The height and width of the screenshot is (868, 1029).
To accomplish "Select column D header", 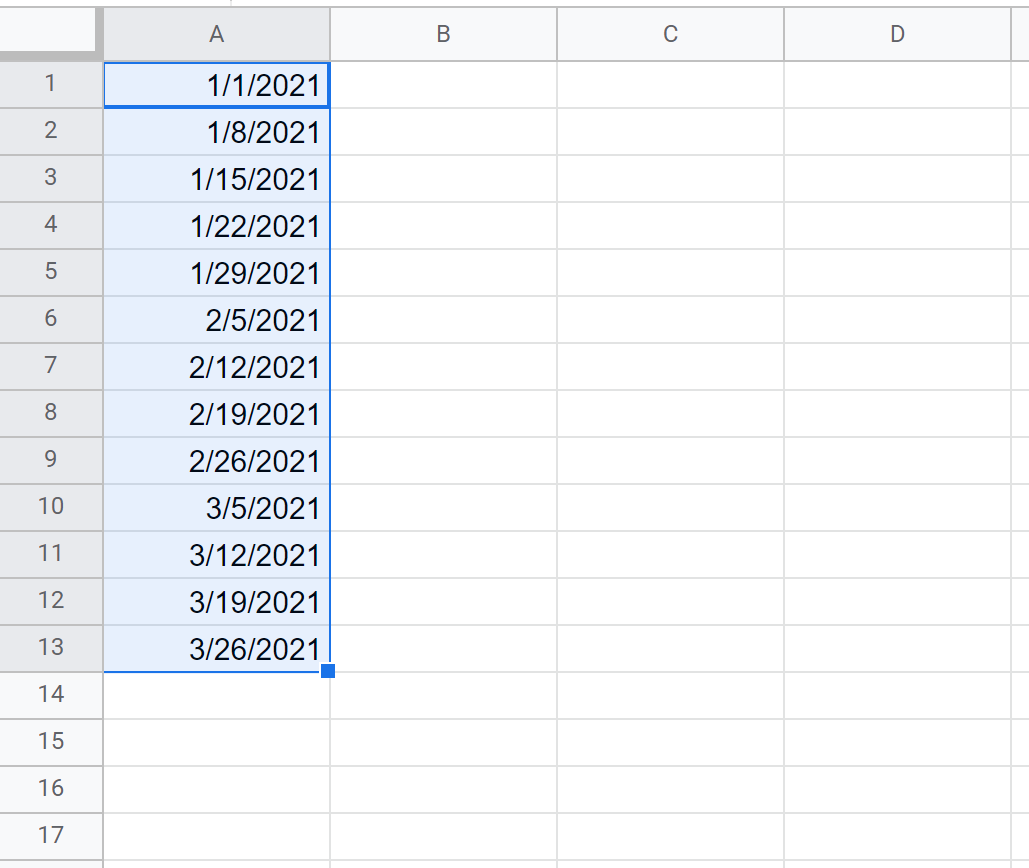I will 897,35.
